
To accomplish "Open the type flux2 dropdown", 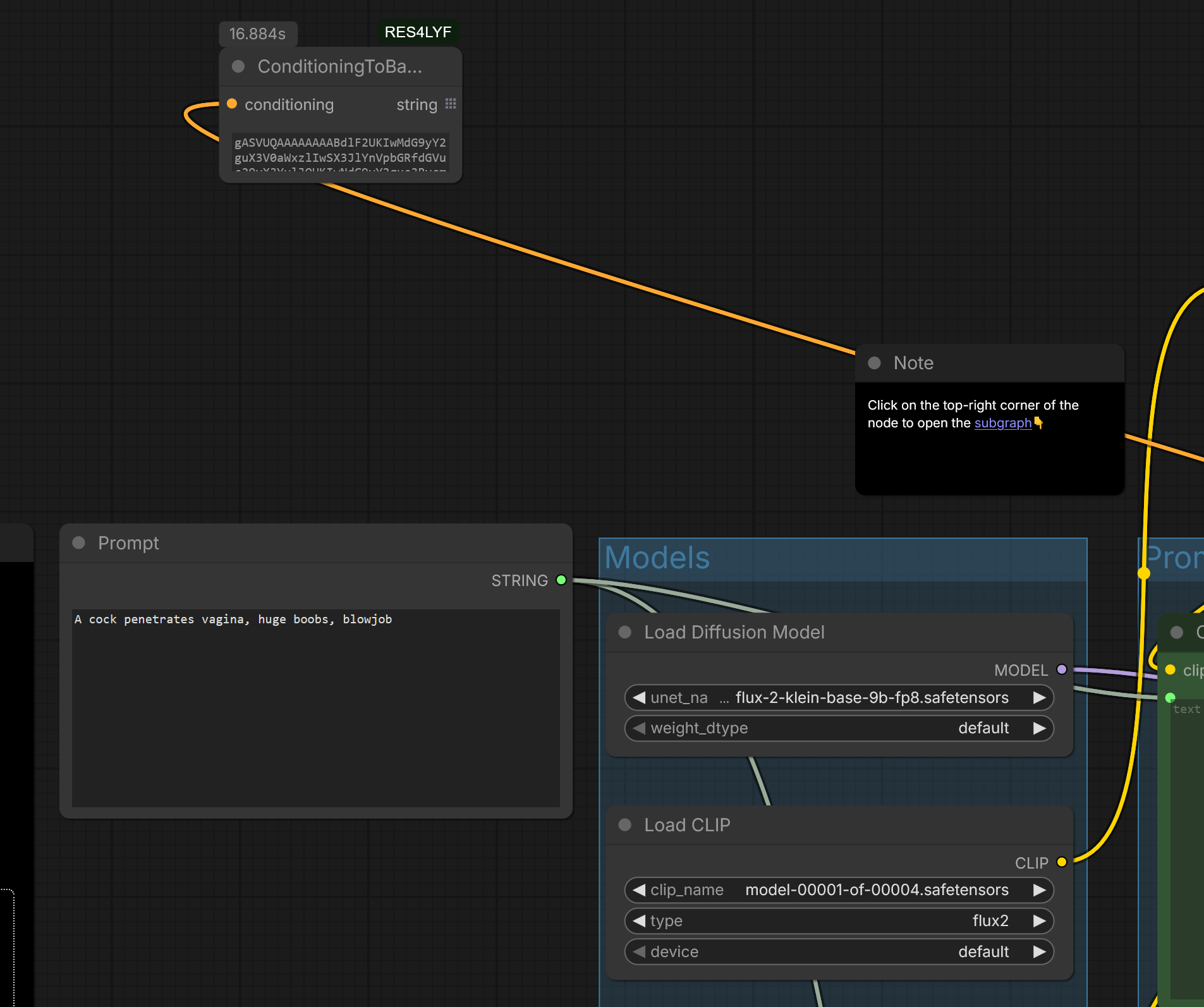I will tap(839, 920).
